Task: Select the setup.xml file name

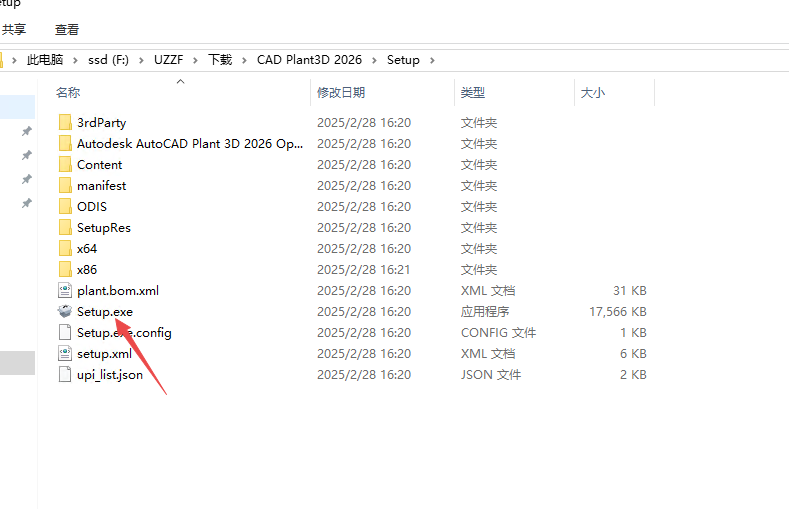Action: click(x=105, y=354)
